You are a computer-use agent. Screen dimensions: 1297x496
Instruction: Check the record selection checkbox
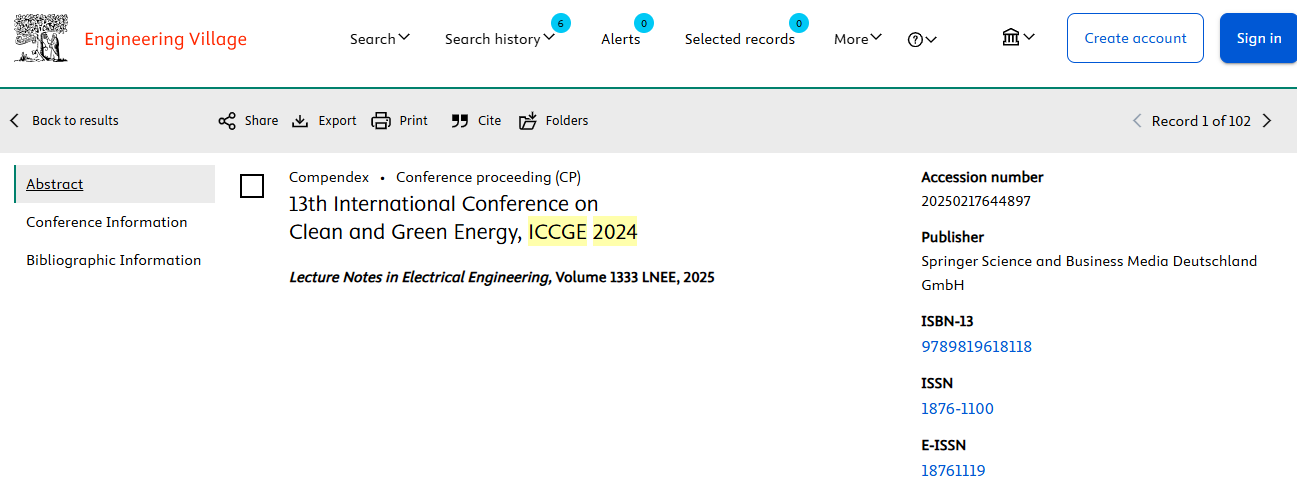click(x=252, y=186)
